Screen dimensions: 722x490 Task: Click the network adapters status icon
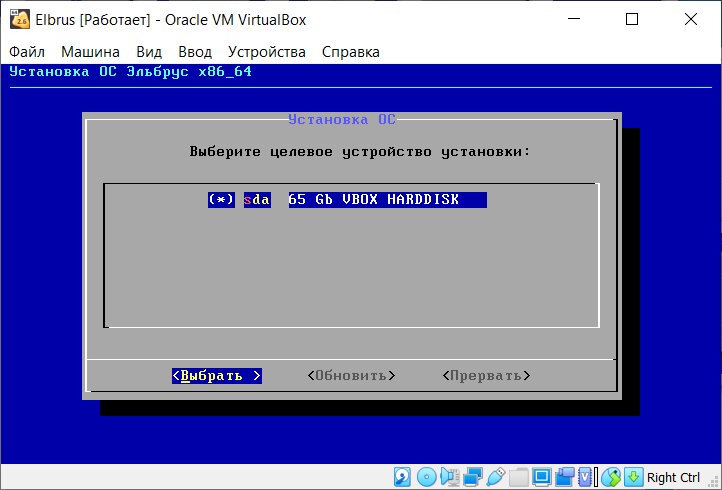pyautogui.click(x=473, y=477)
